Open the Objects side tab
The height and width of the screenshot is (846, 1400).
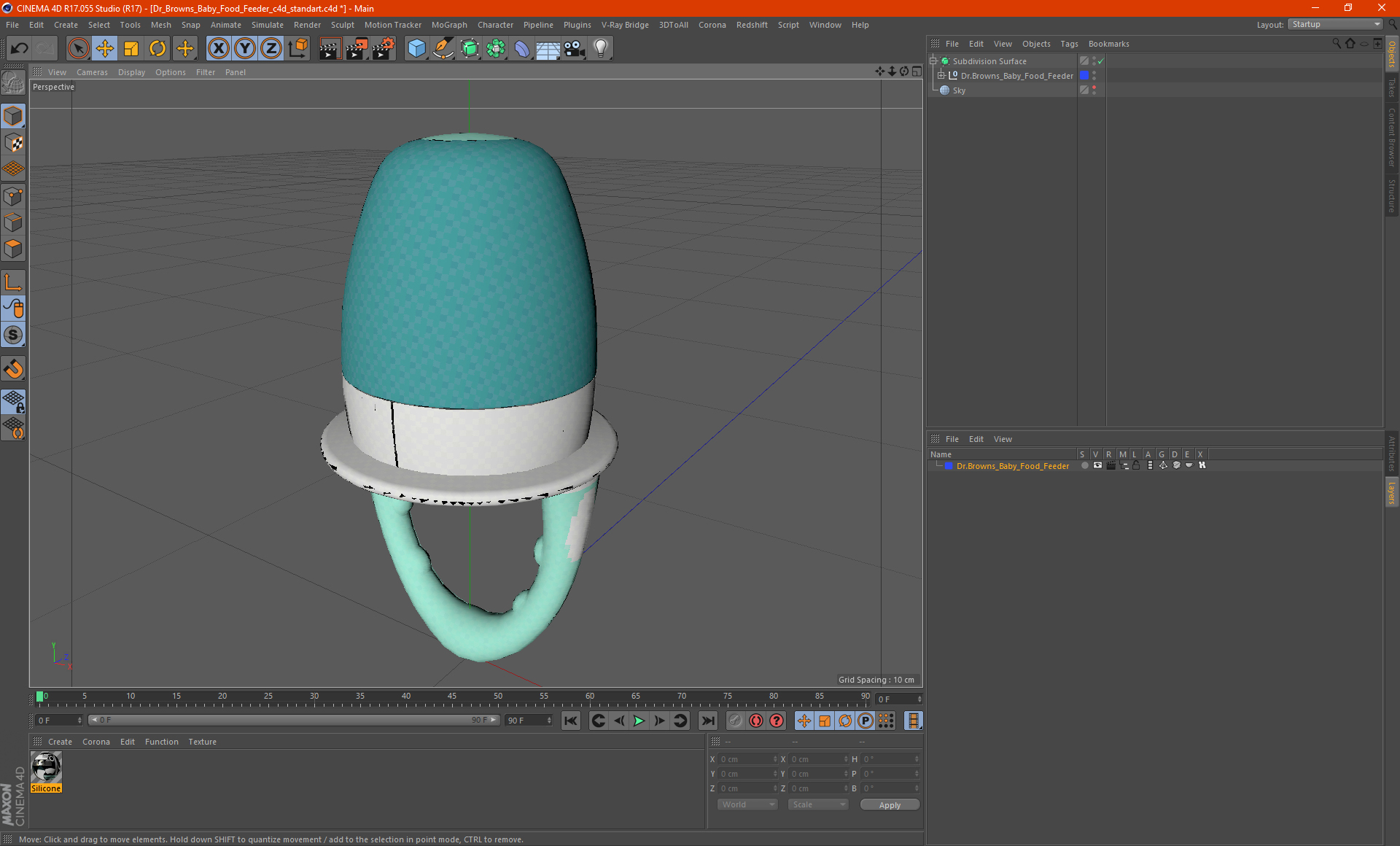1392,55
